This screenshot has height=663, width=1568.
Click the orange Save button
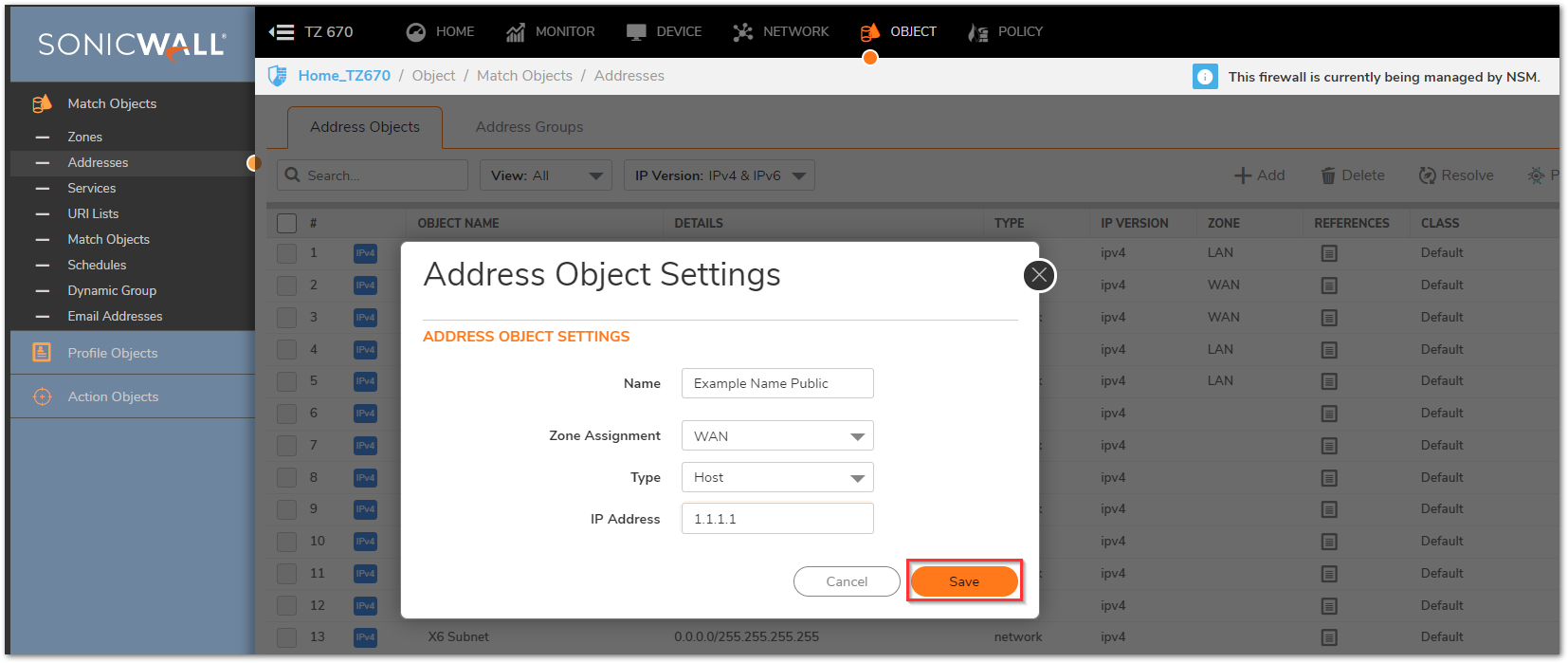(x=964, y=581)
